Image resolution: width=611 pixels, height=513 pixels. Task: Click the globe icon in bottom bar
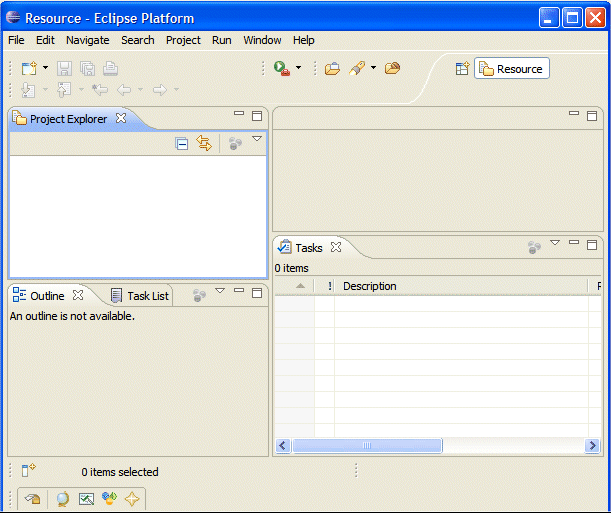[x=63, y=499]
